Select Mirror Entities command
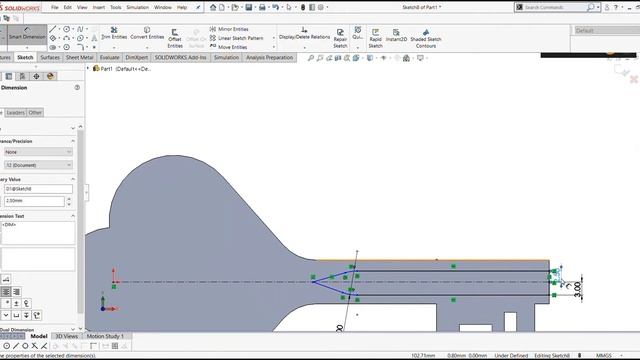This screenshot has height=360, width=640. click(229, 29)
